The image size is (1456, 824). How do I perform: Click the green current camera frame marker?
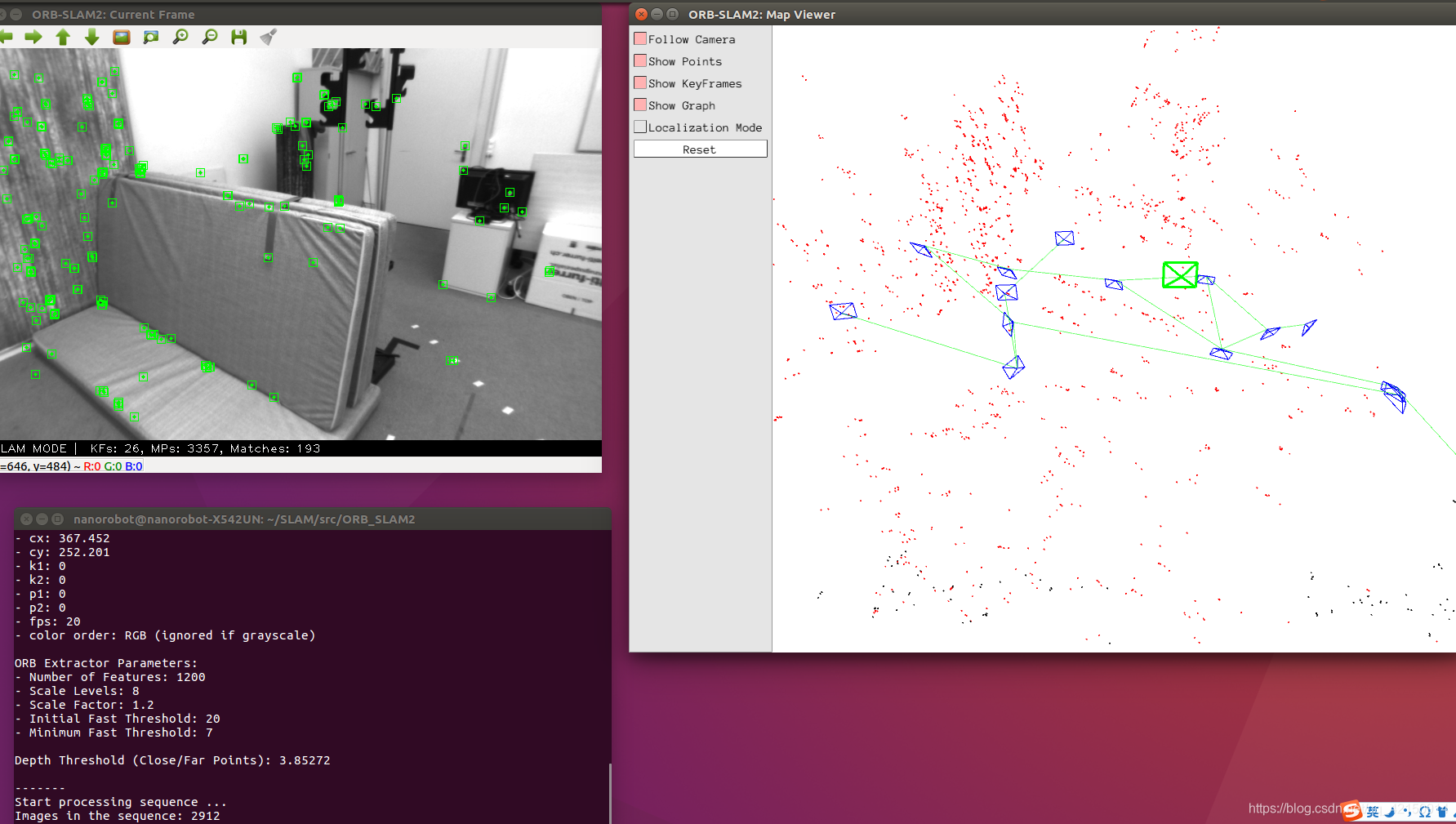(x=1180, y=274)
